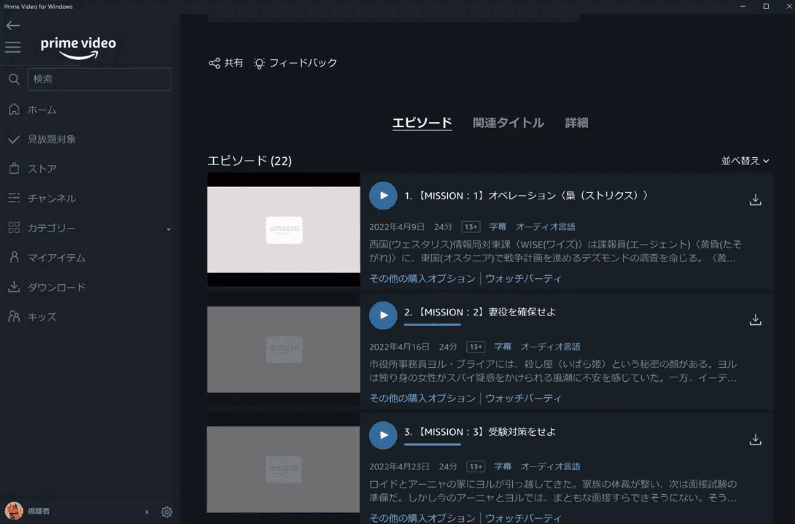The image size is (795, 524).
Task: Open ストア in the sidebar
Action: 42,168
